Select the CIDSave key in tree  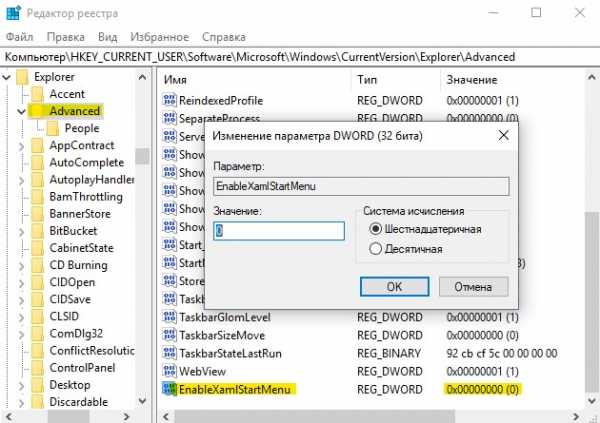70,299
